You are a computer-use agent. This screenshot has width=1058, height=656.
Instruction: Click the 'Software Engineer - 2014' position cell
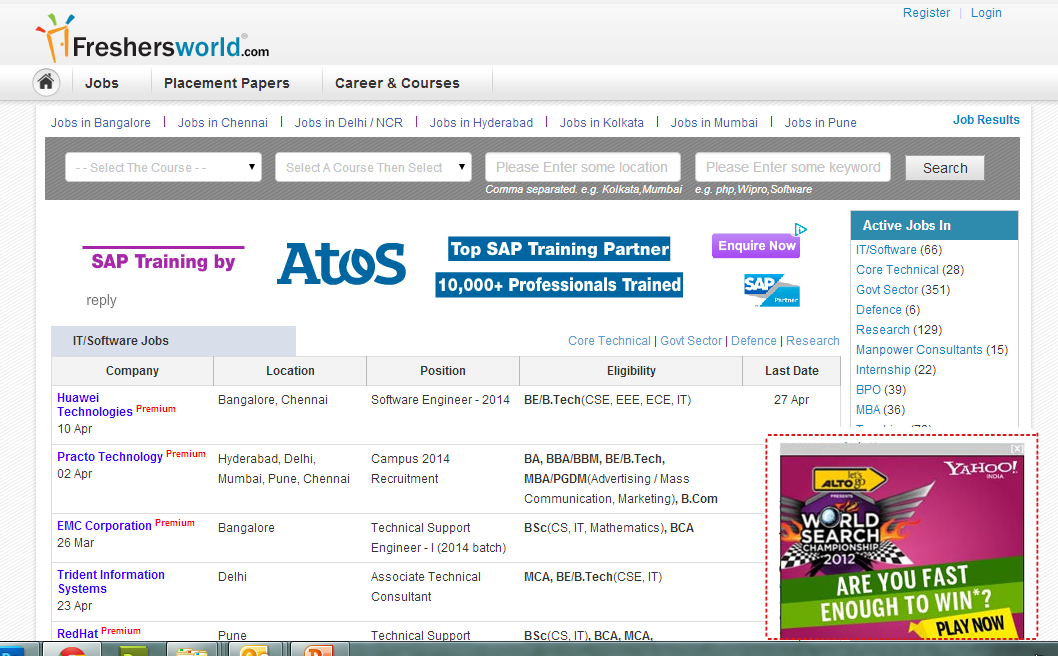(x=440, y=400)
